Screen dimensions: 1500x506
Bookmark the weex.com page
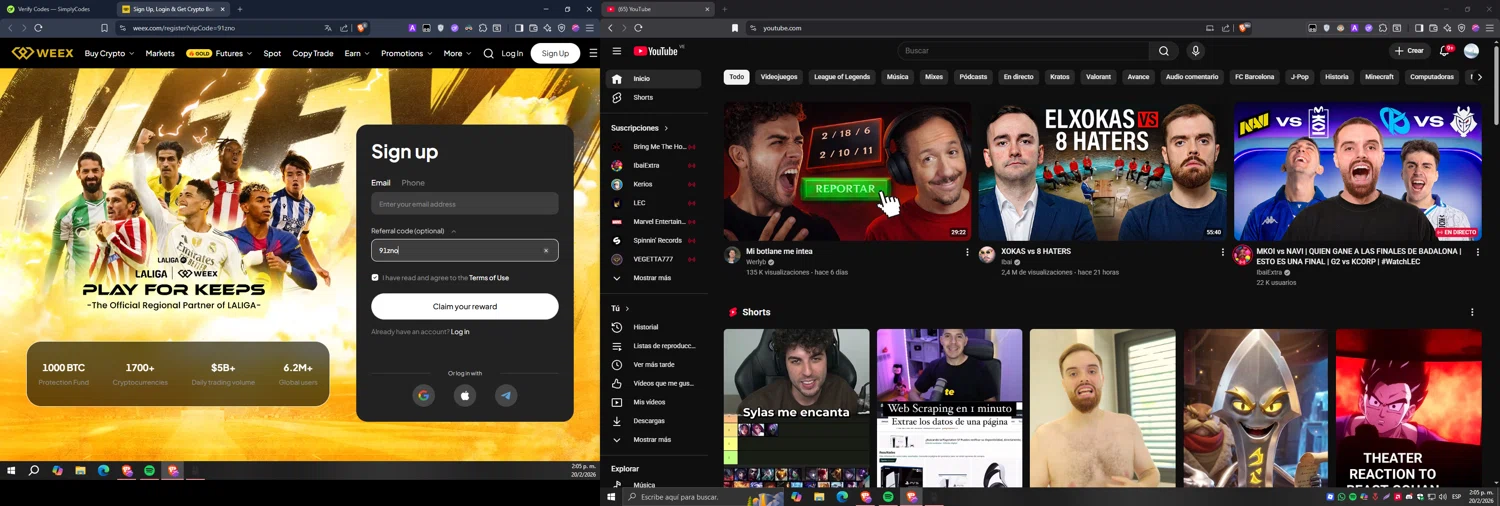(104, 28)
